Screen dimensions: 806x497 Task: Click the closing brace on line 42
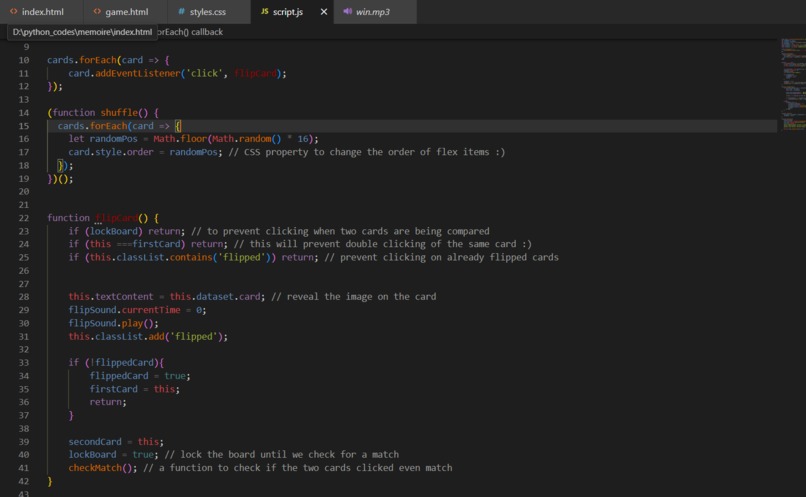tap(50, 481)
